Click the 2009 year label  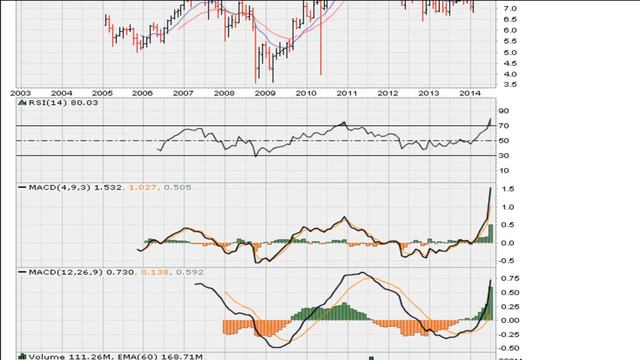pos(265,93)
